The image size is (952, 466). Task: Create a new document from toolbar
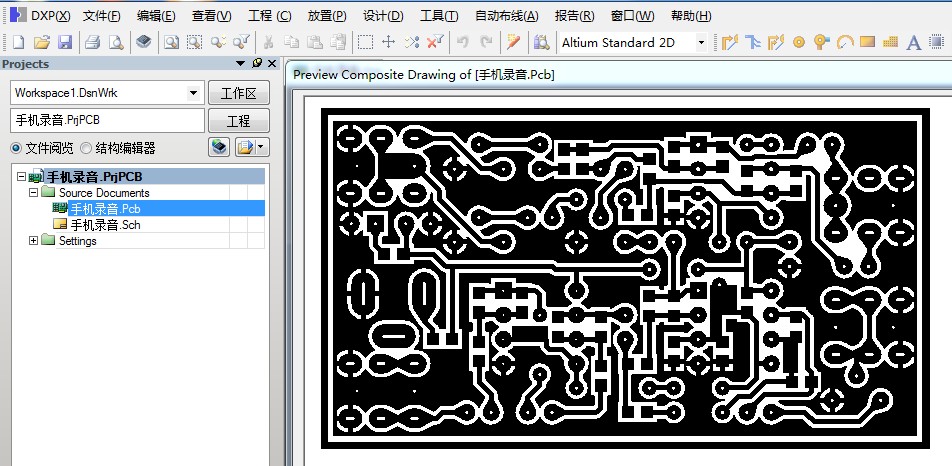click(18, 42)
